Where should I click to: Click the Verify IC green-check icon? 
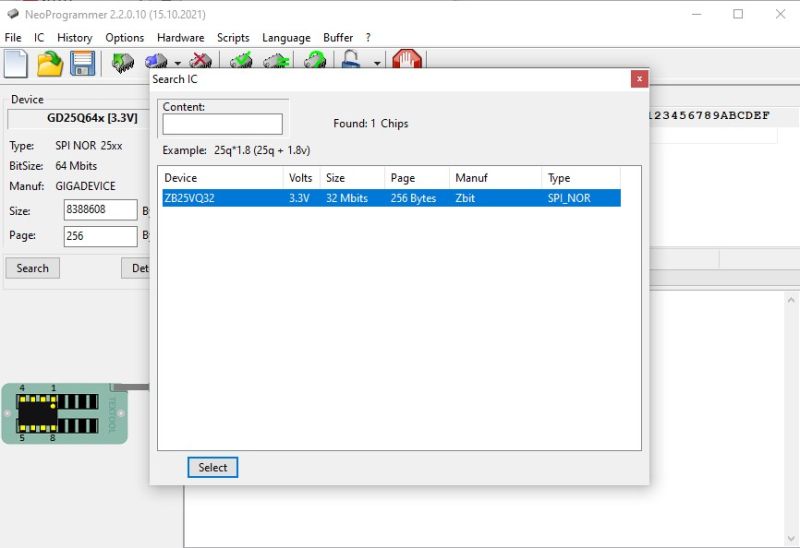coord(241,61)
